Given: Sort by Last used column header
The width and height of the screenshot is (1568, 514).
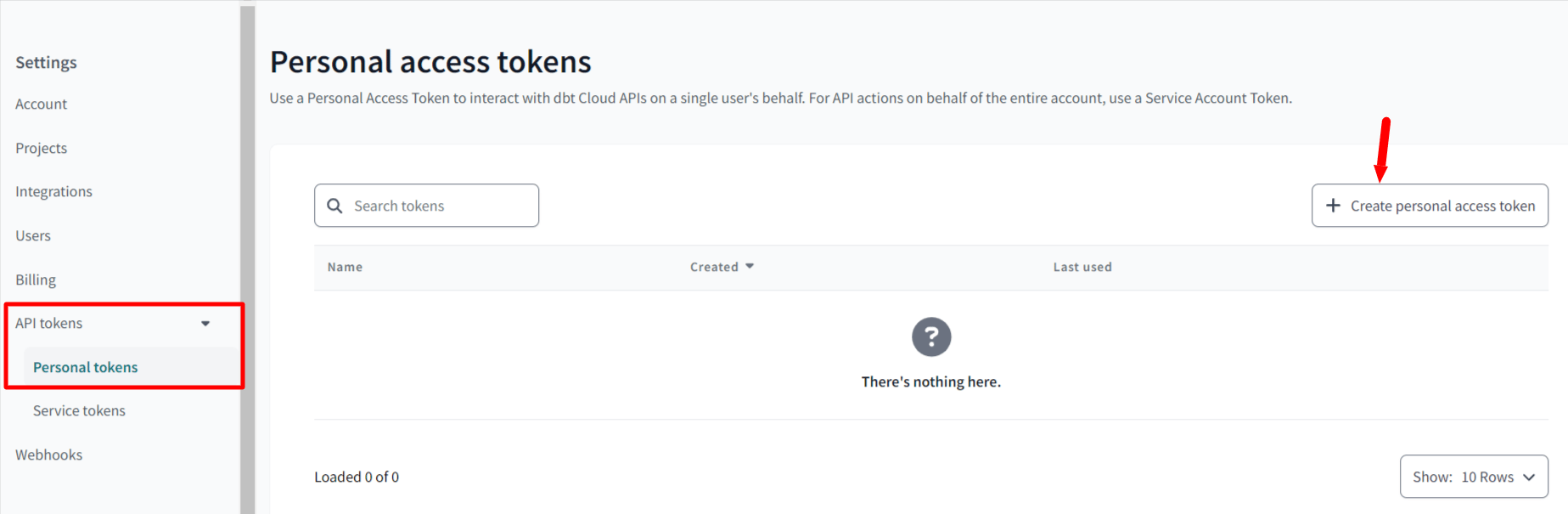Looking at the screenshot, I should pos(1082,267).
